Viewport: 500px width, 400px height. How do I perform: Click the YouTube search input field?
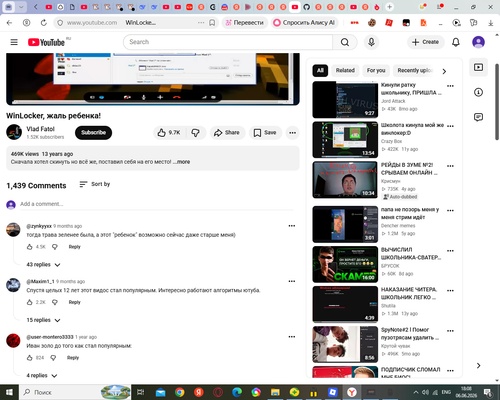(228, 42)
